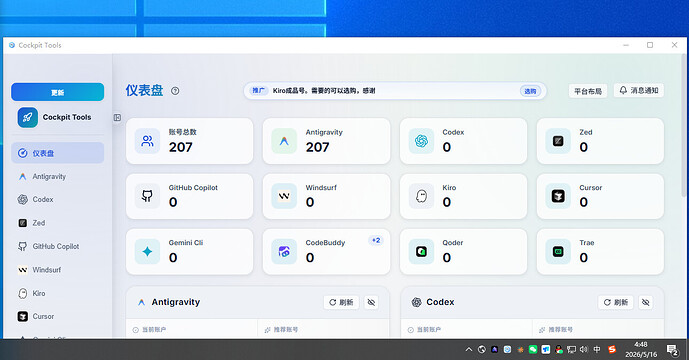Click the Cursor logo in stats card
The width and height of the screenshot is (689, 360).
point(558,196)
